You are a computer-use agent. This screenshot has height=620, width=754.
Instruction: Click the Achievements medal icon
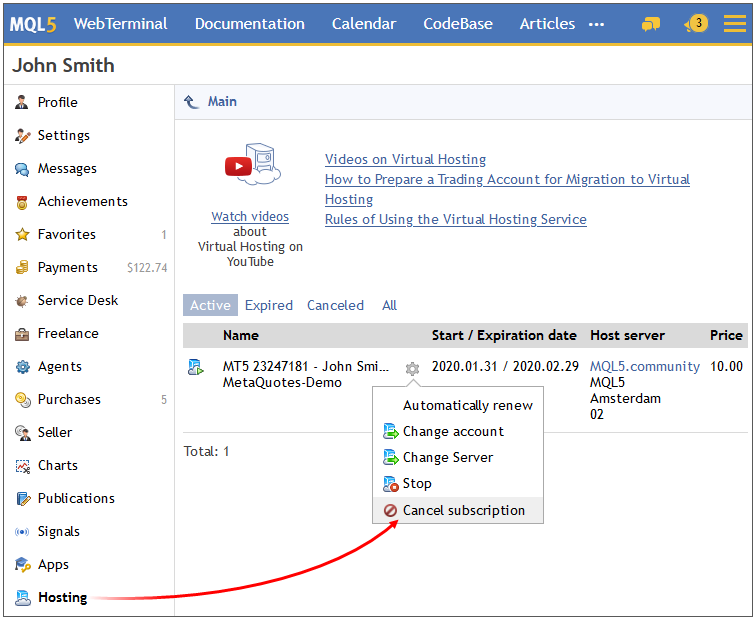coord(22,202)
